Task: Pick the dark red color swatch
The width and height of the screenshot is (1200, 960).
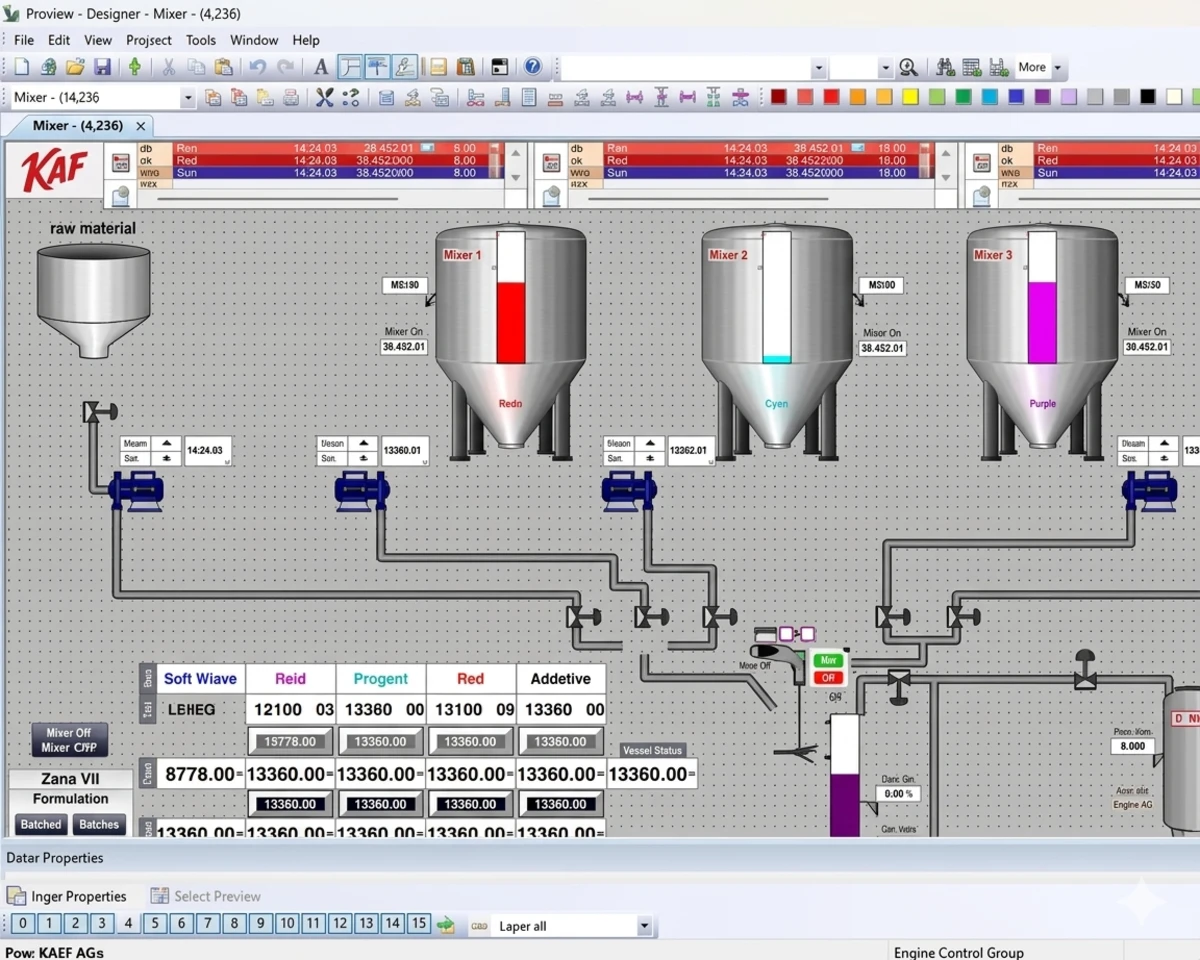Action: 778,97
